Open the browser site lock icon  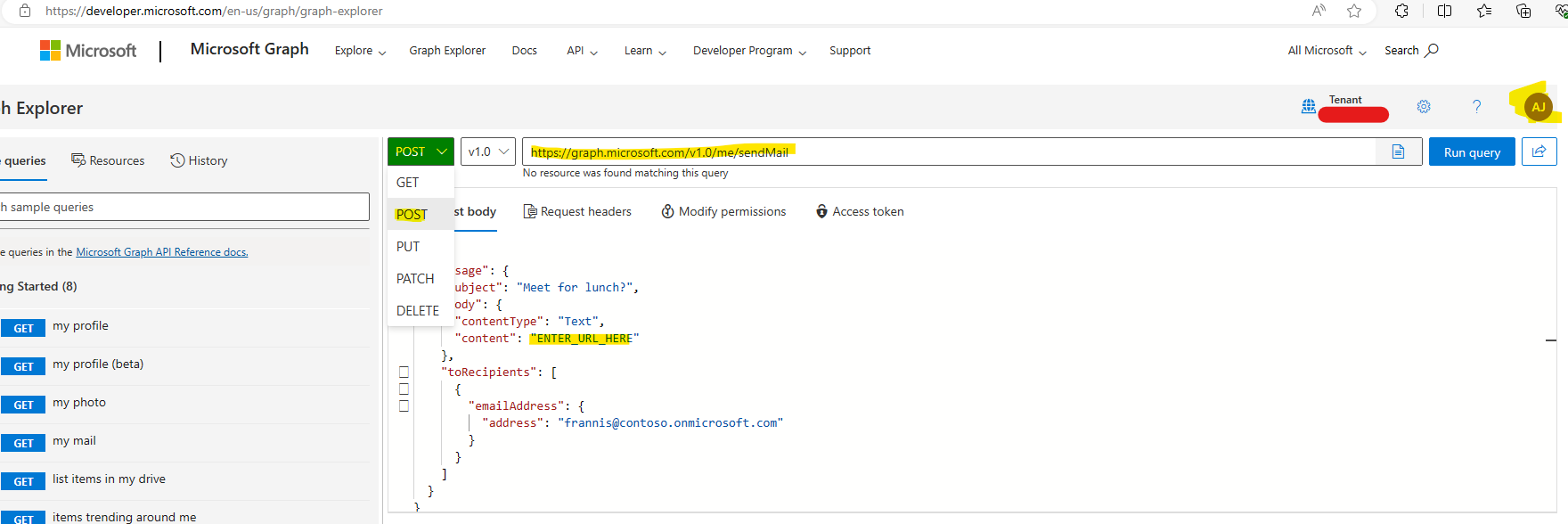click(25, 11)
